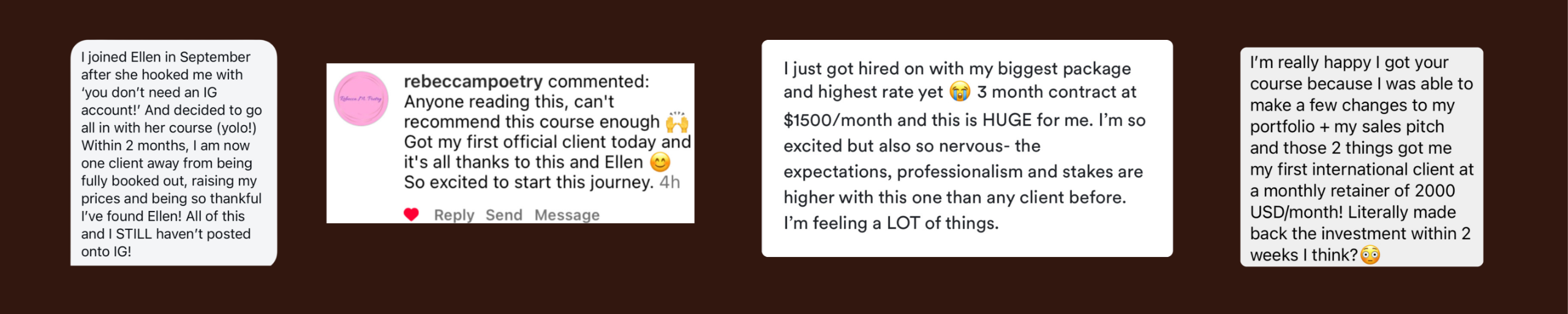Click the '(yolo!)' text in the first testimonial
The height and width of the screenshot is (314, 1568).
[236, 128]
